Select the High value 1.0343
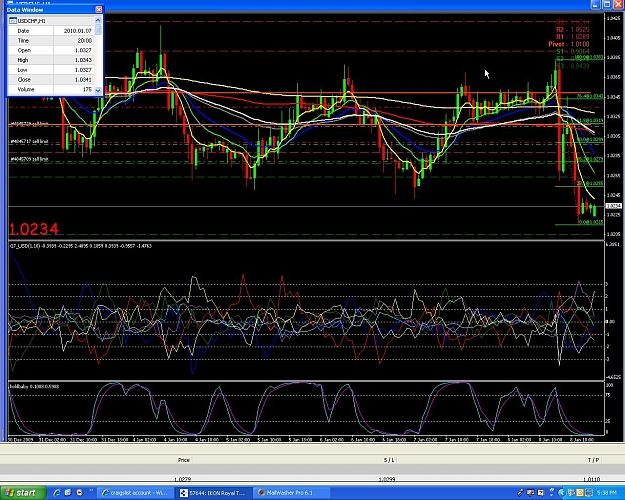This screenshot has height=500, width=625. pos(83,60)
